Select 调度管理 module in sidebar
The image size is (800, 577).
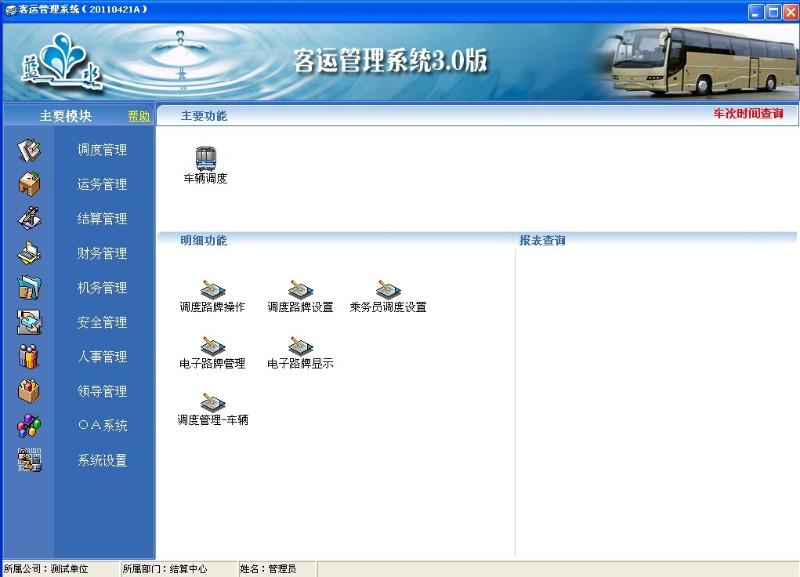coord(102,150)
